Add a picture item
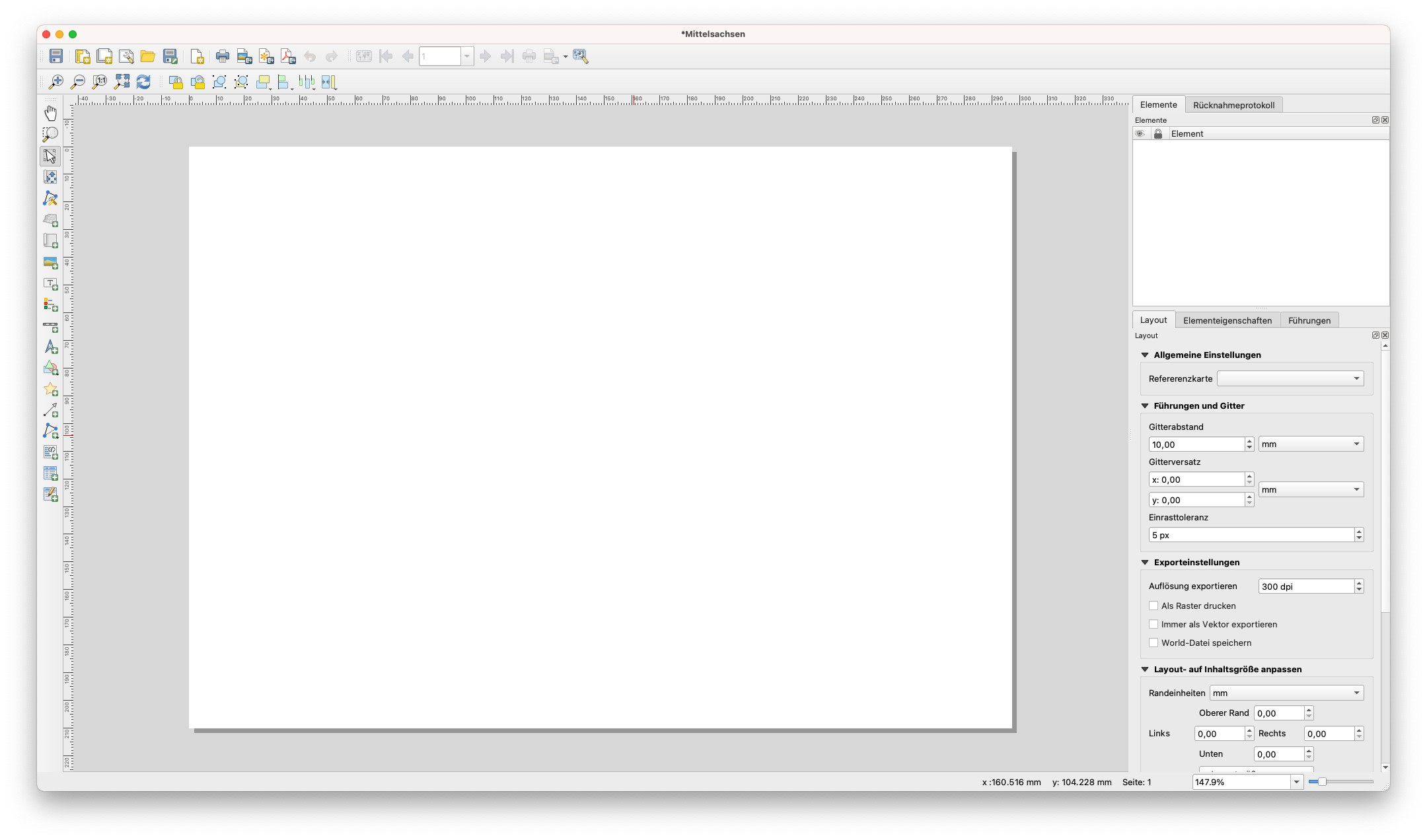This screenshot has width=1427, height=840. pyautogui.click(x=50, y=263)
